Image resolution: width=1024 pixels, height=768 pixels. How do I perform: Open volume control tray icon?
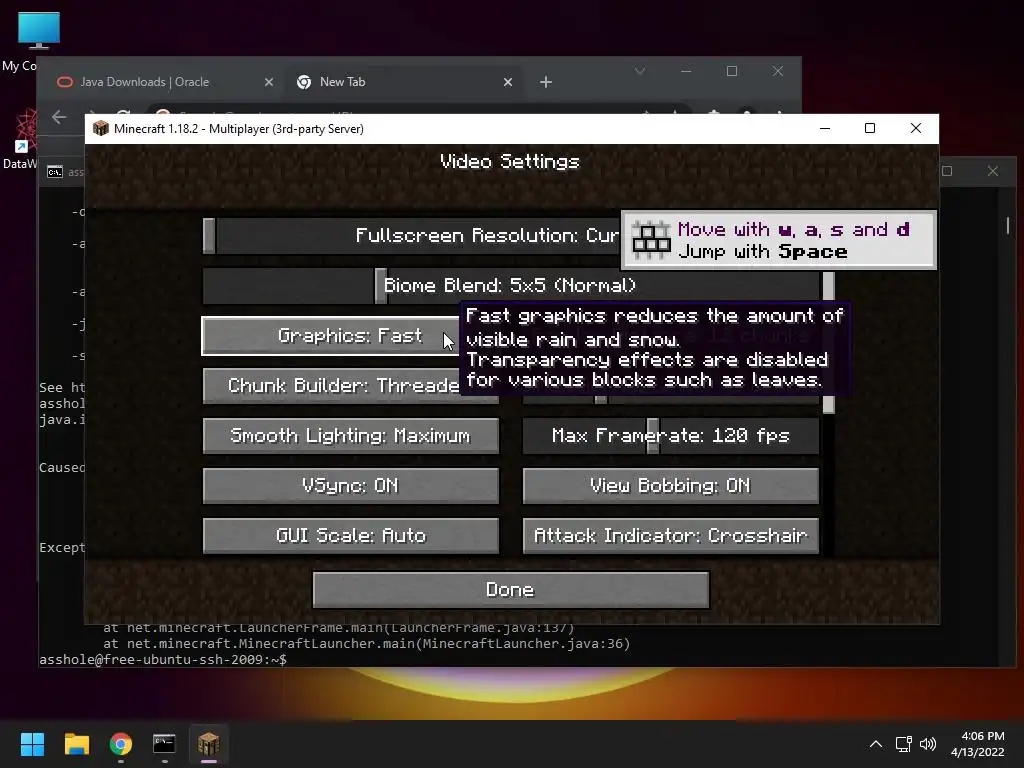coord(927,744)
